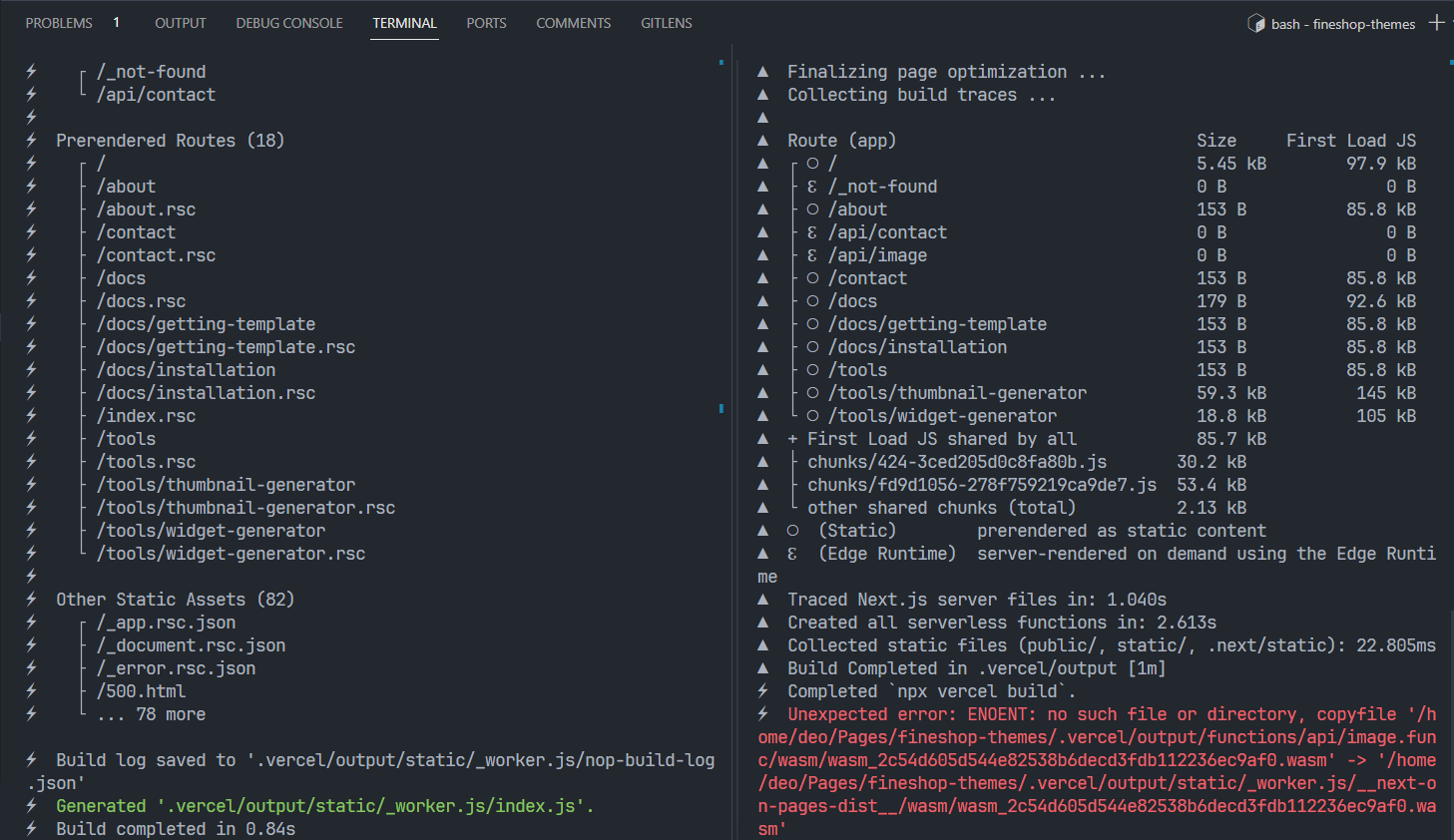Click the 'chunks/fd9d1056-278f759219ca9de7.js' chunk name
The image size is (1454, 840).
coord(982,485)
